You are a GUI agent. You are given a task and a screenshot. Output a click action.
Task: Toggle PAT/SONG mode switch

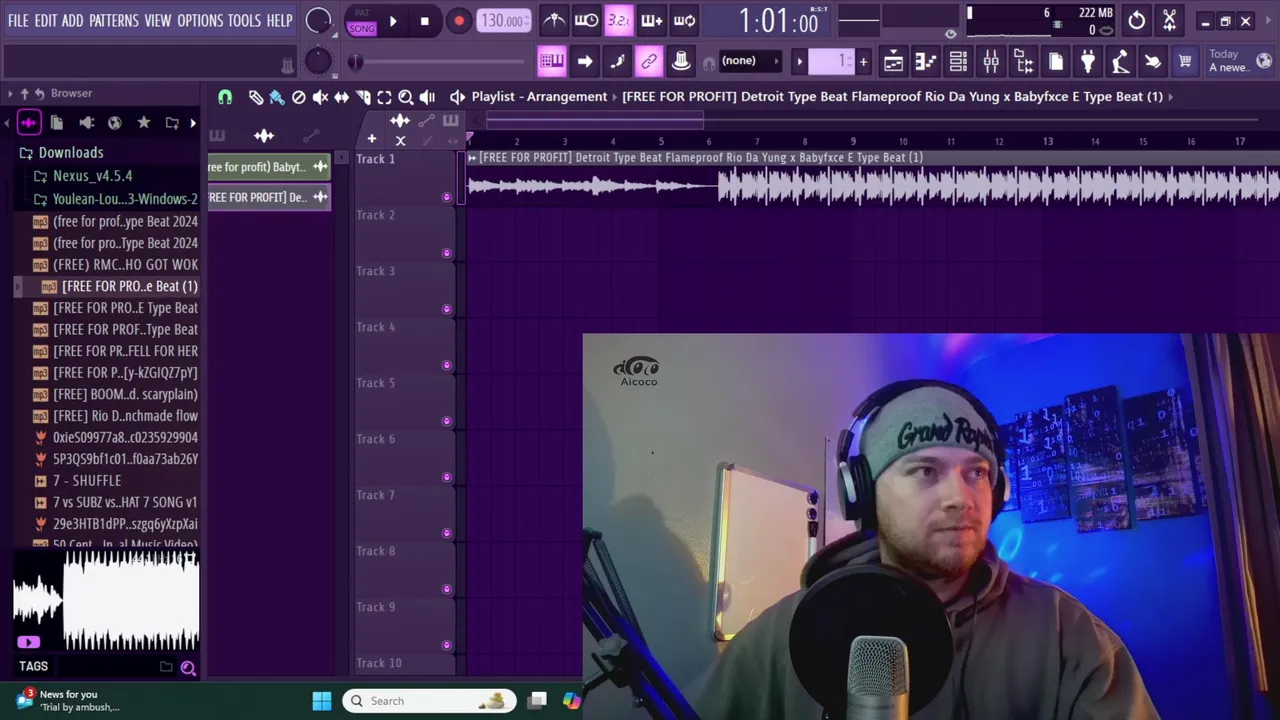[362, 21]
